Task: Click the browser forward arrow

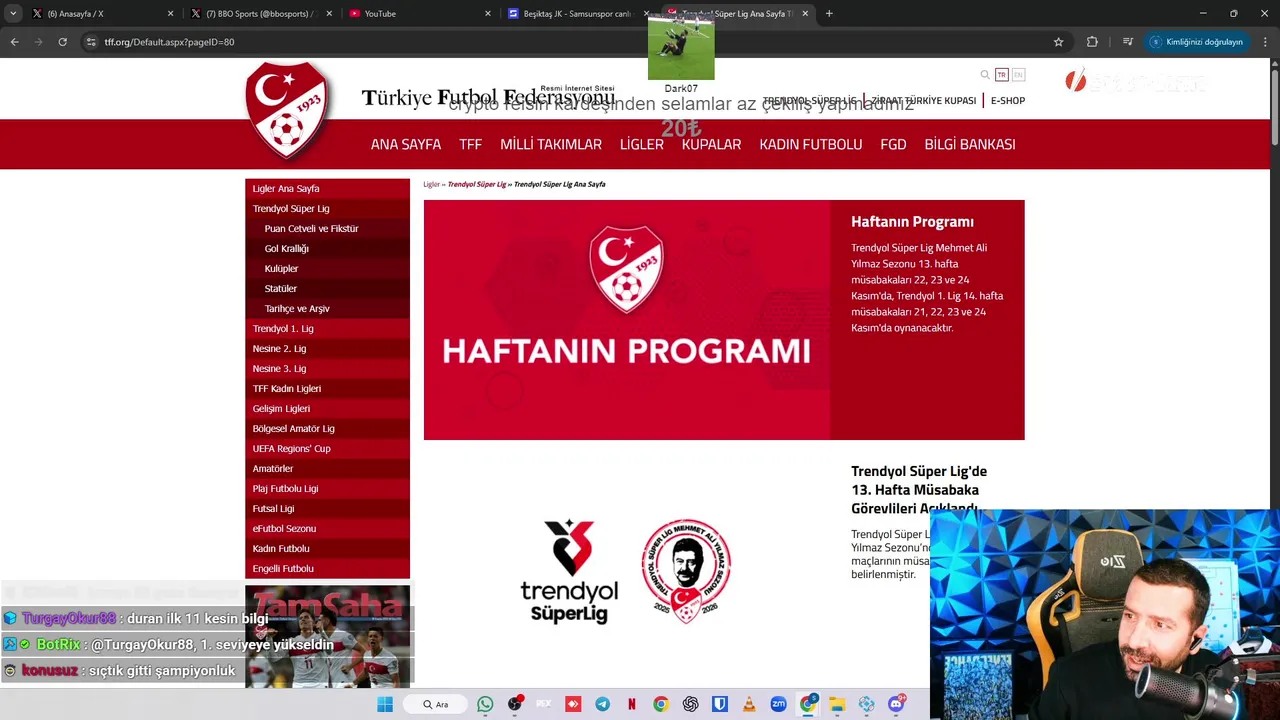Action: point(38,42)
